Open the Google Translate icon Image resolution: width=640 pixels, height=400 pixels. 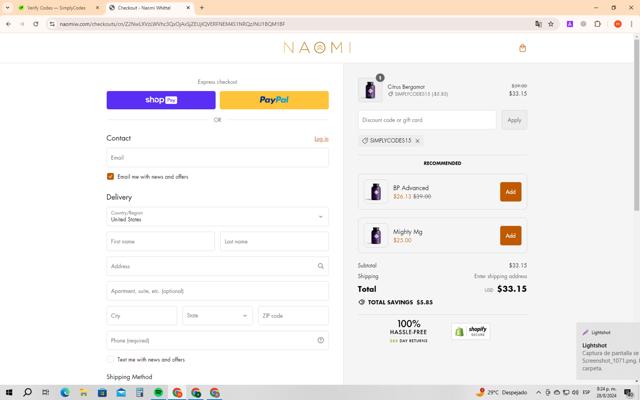tap(538, 24)
